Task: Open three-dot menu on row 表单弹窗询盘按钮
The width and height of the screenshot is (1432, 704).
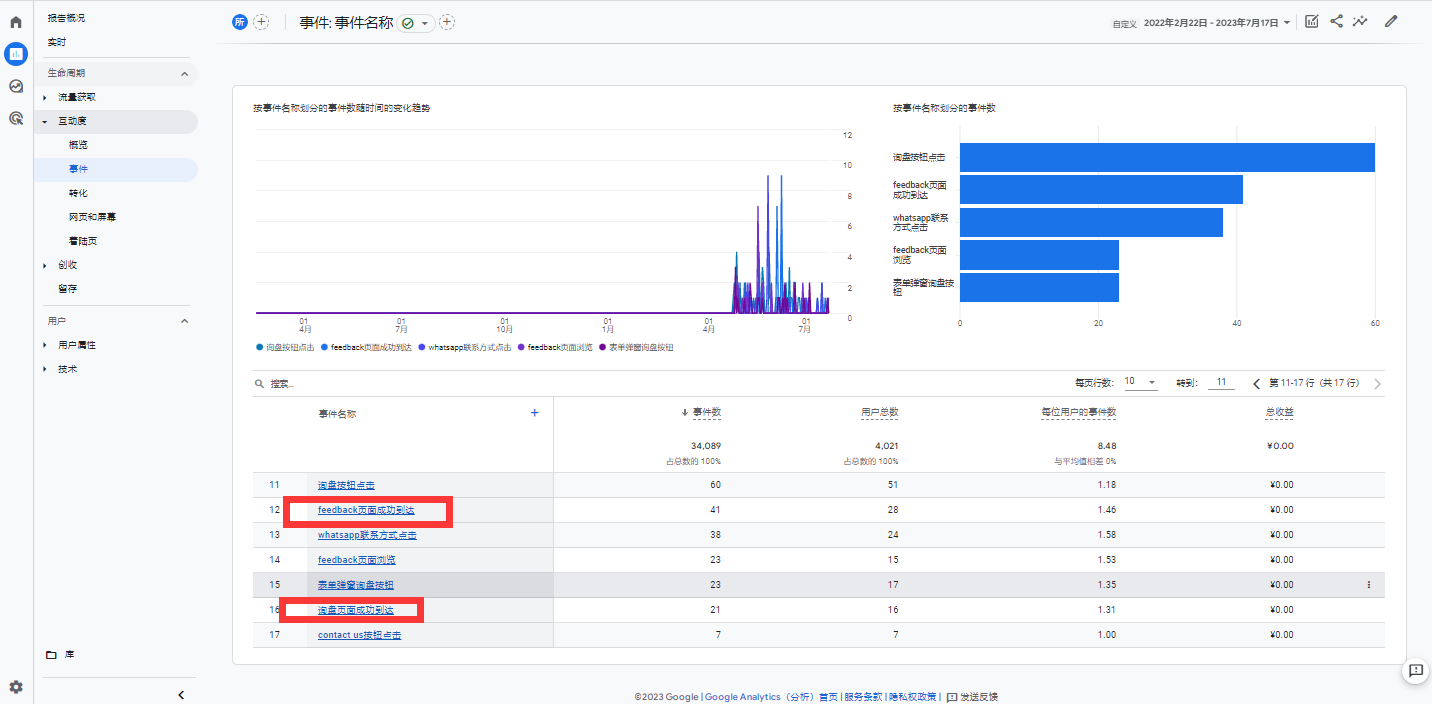Action: pos(1369,585)
